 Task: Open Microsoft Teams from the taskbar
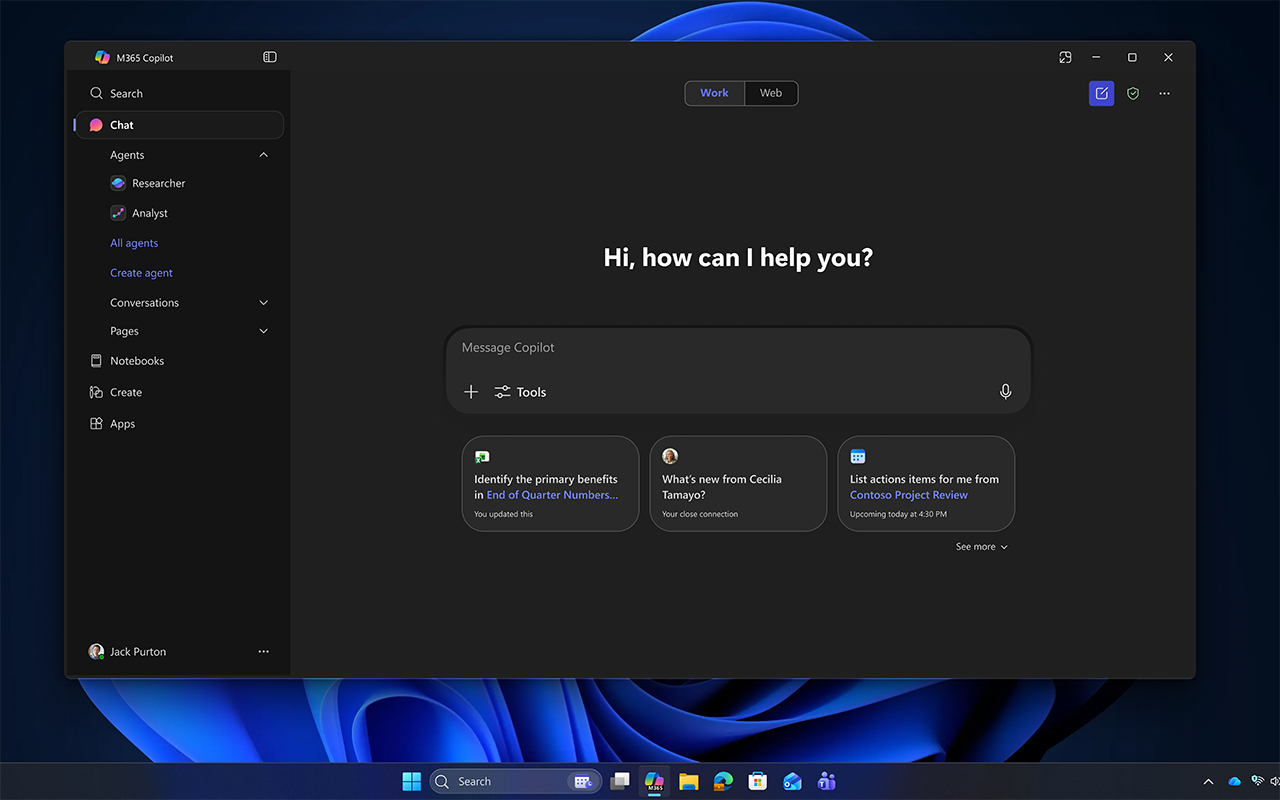[827, 781]
